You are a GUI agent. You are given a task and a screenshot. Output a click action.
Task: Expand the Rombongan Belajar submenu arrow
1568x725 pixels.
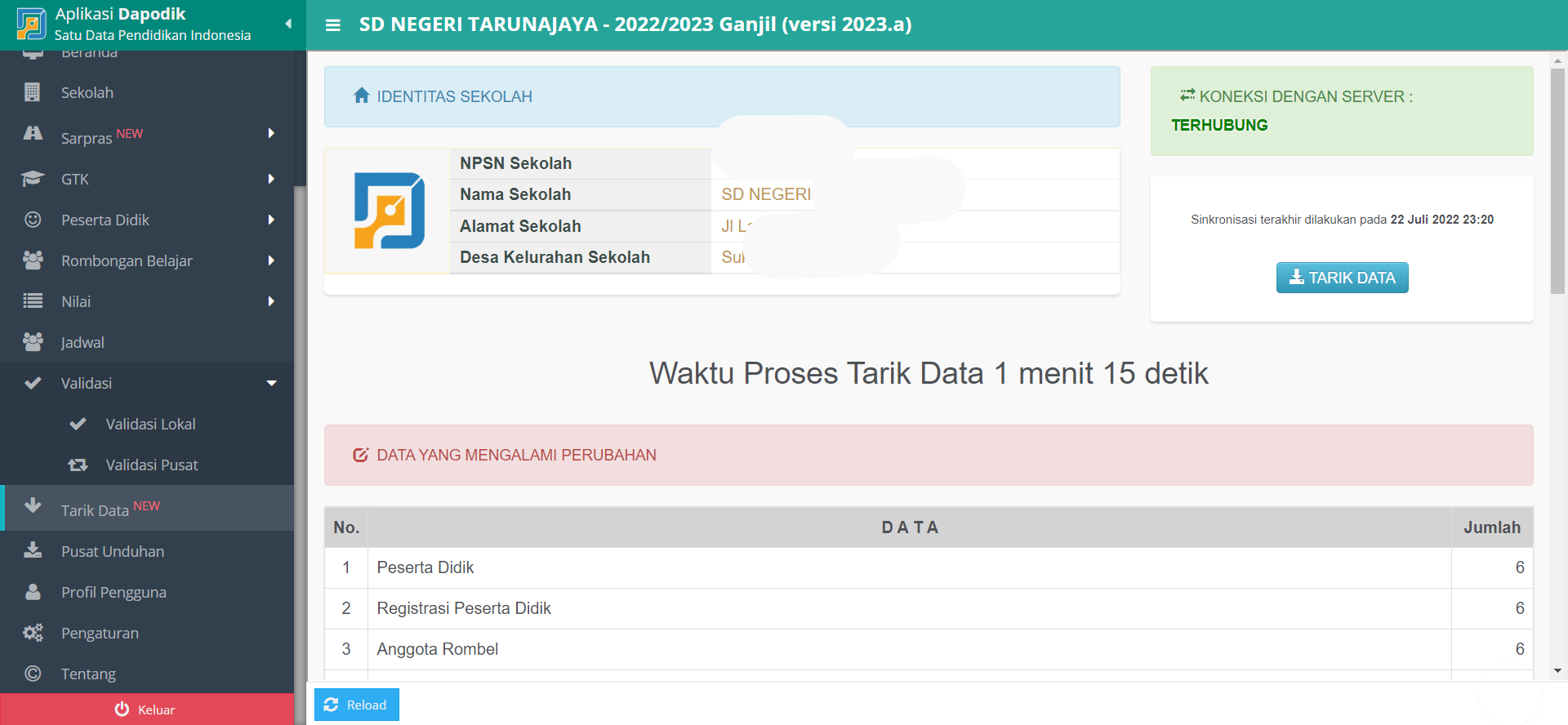pos(271,260)
